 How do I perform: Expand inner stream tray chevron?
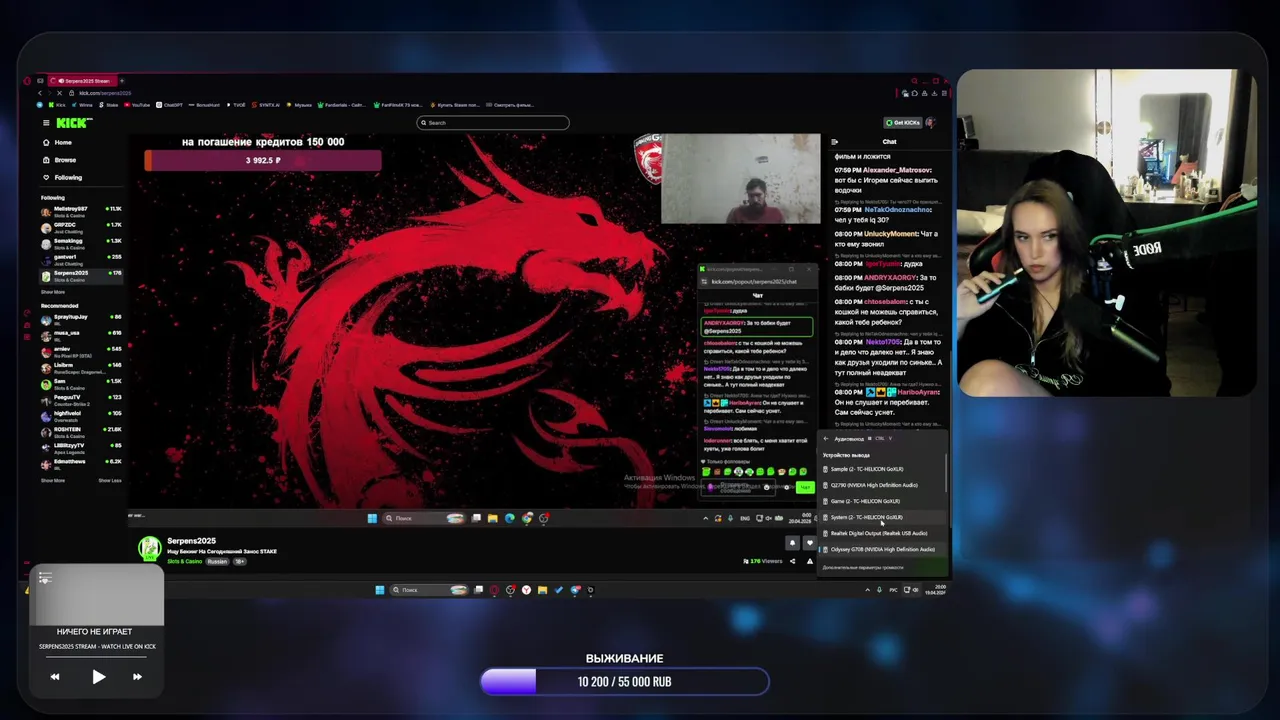tap(706, 518)
